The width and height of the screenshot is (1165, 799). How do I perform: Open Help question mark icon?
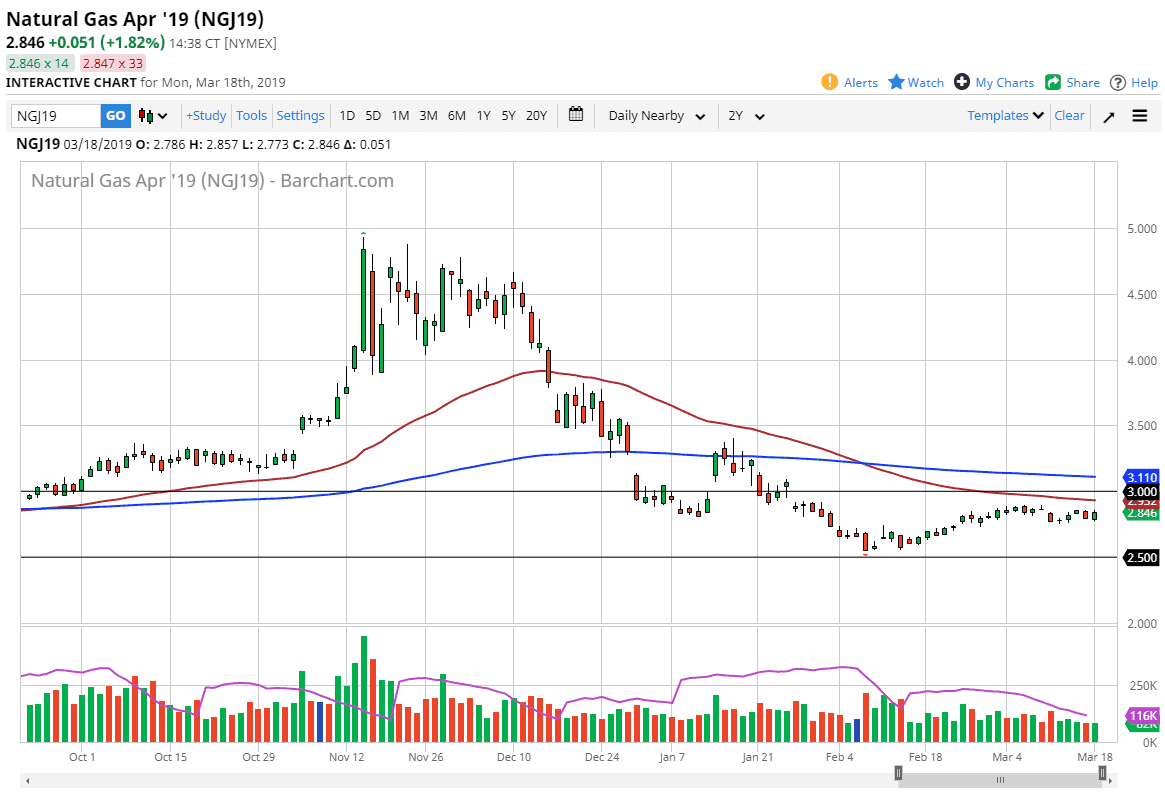tap(1118, 82)
